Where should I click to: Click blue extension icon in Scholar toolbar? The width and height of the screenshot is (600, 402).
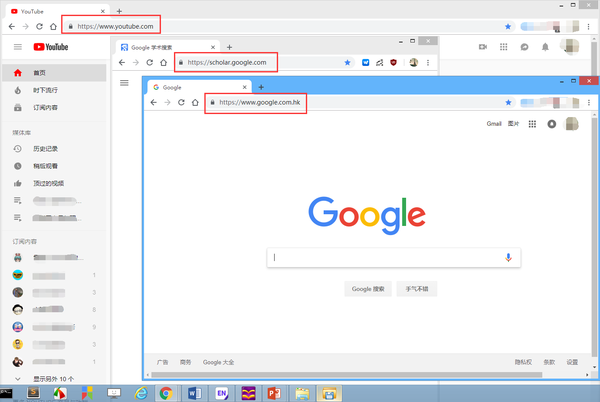[x=366, y=62]
